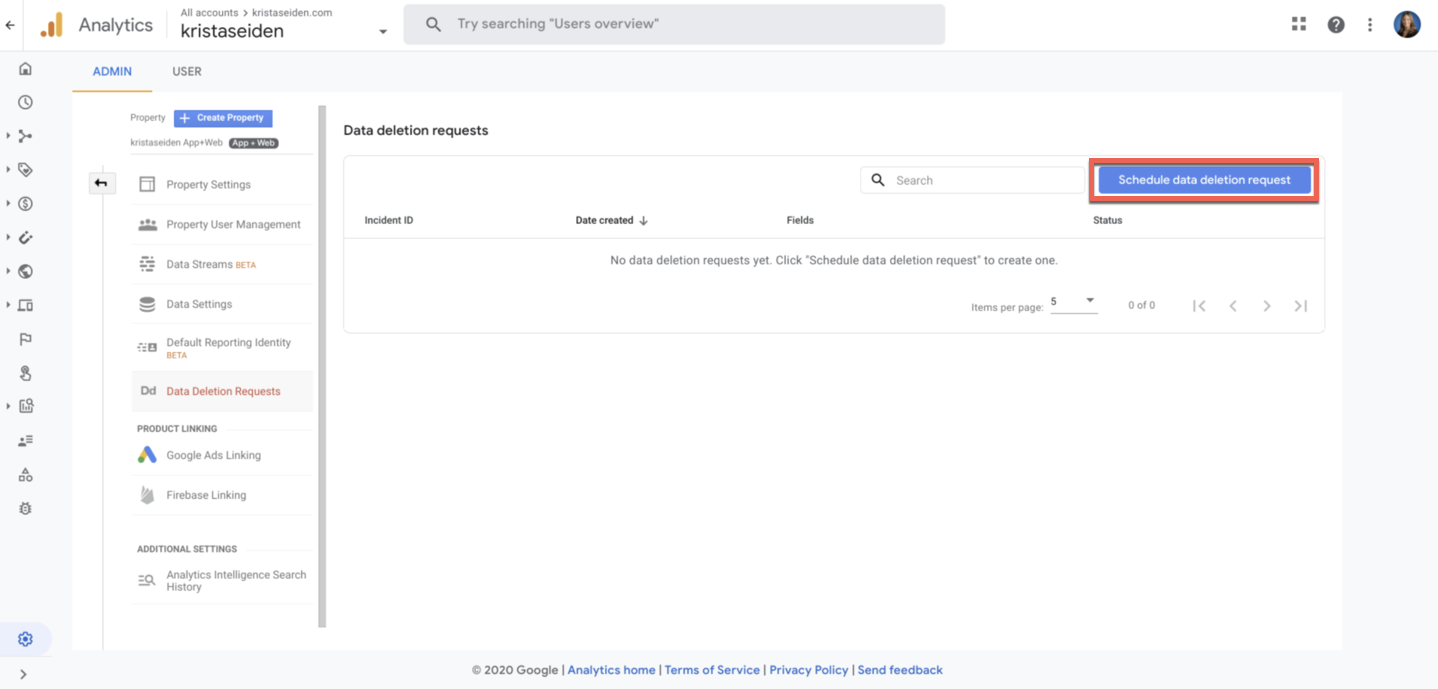Open the Realtime clock icon
The width and height of the screenshot is (1438, 689).
25,102
